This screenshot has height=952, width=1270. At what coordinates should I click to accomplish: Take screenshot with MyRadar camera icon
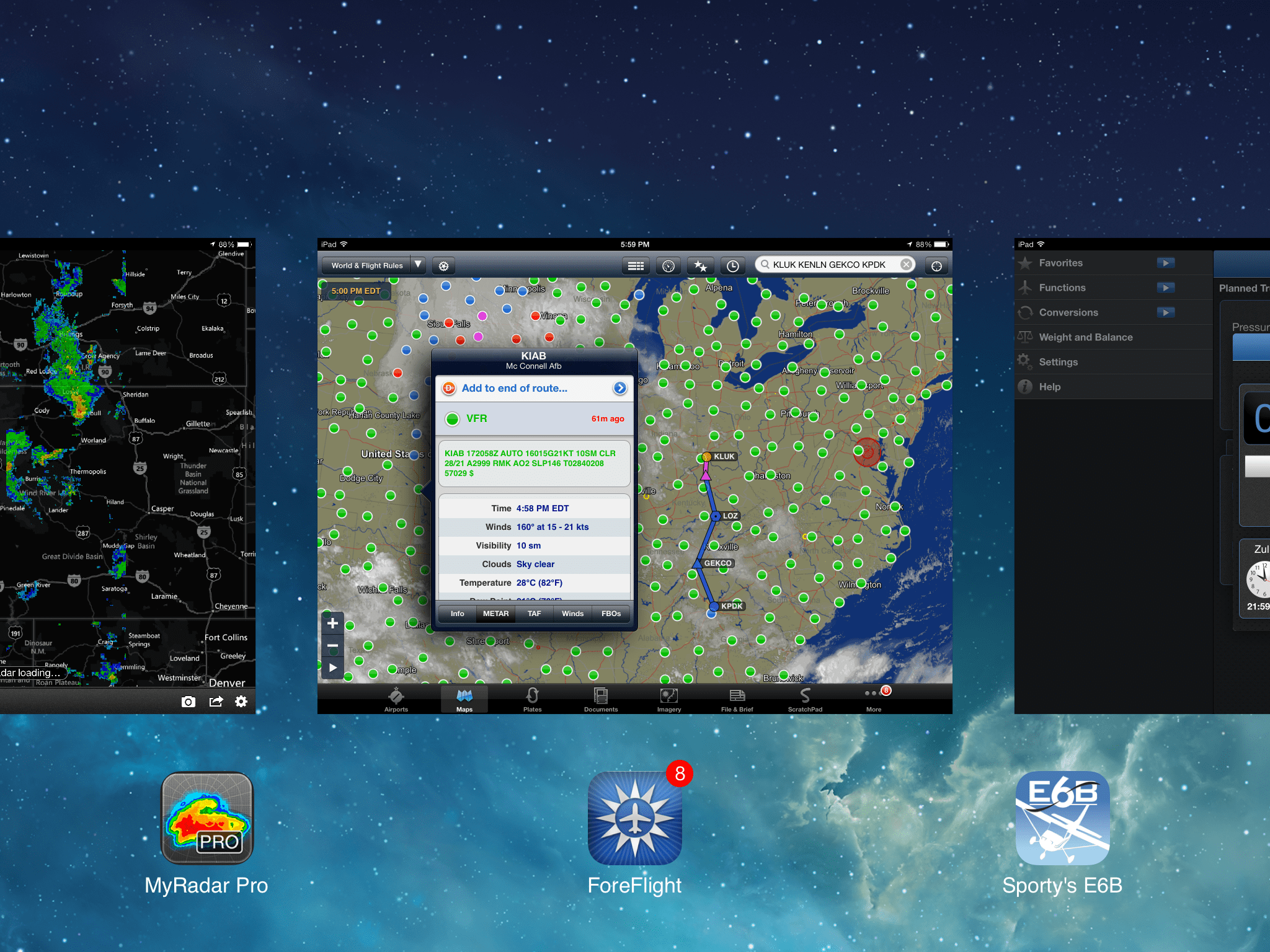coord(189,702)
